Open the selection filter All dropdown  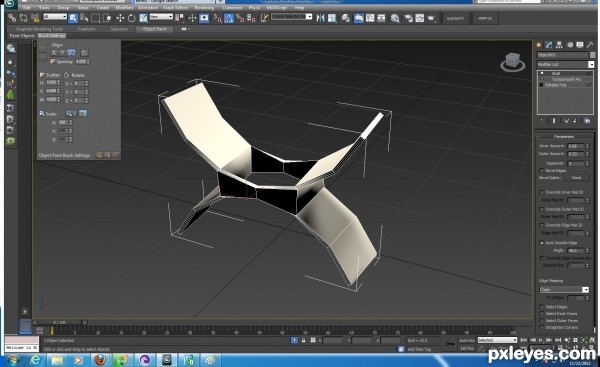pyautogui.click(x=55, y=16)
